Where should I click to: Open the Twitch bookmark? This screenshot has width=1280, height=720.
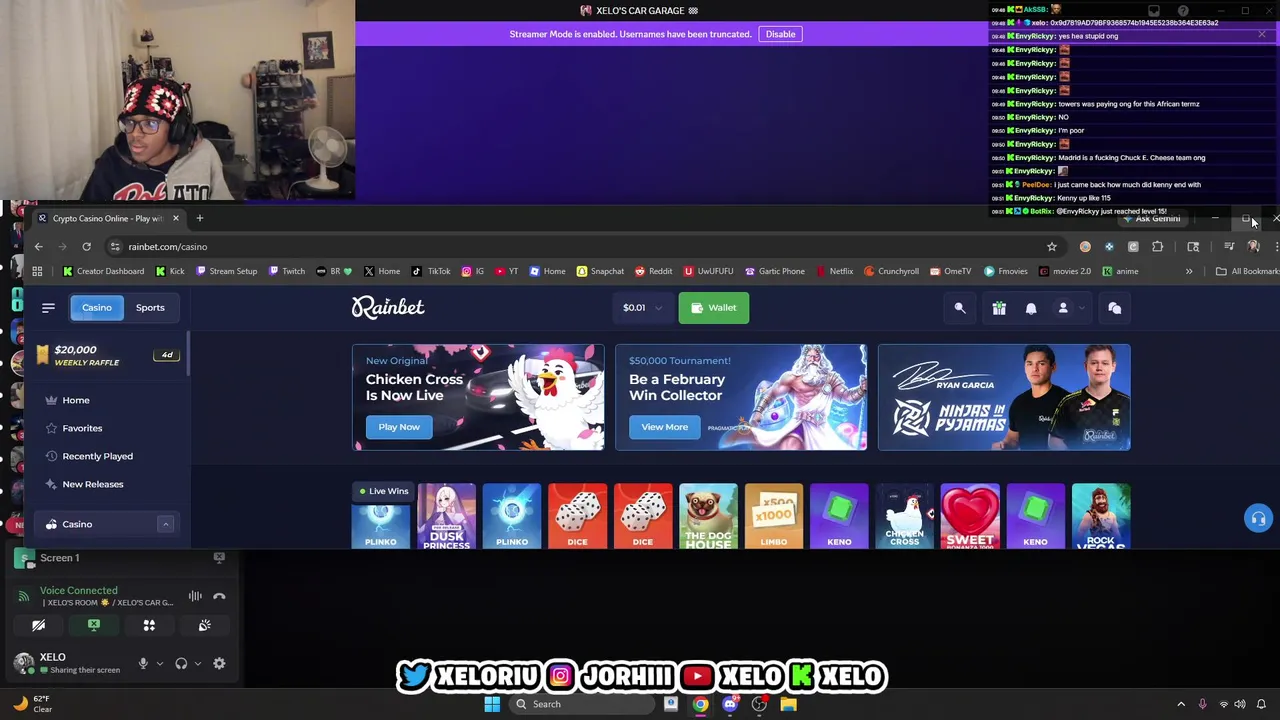pos(286,271)
